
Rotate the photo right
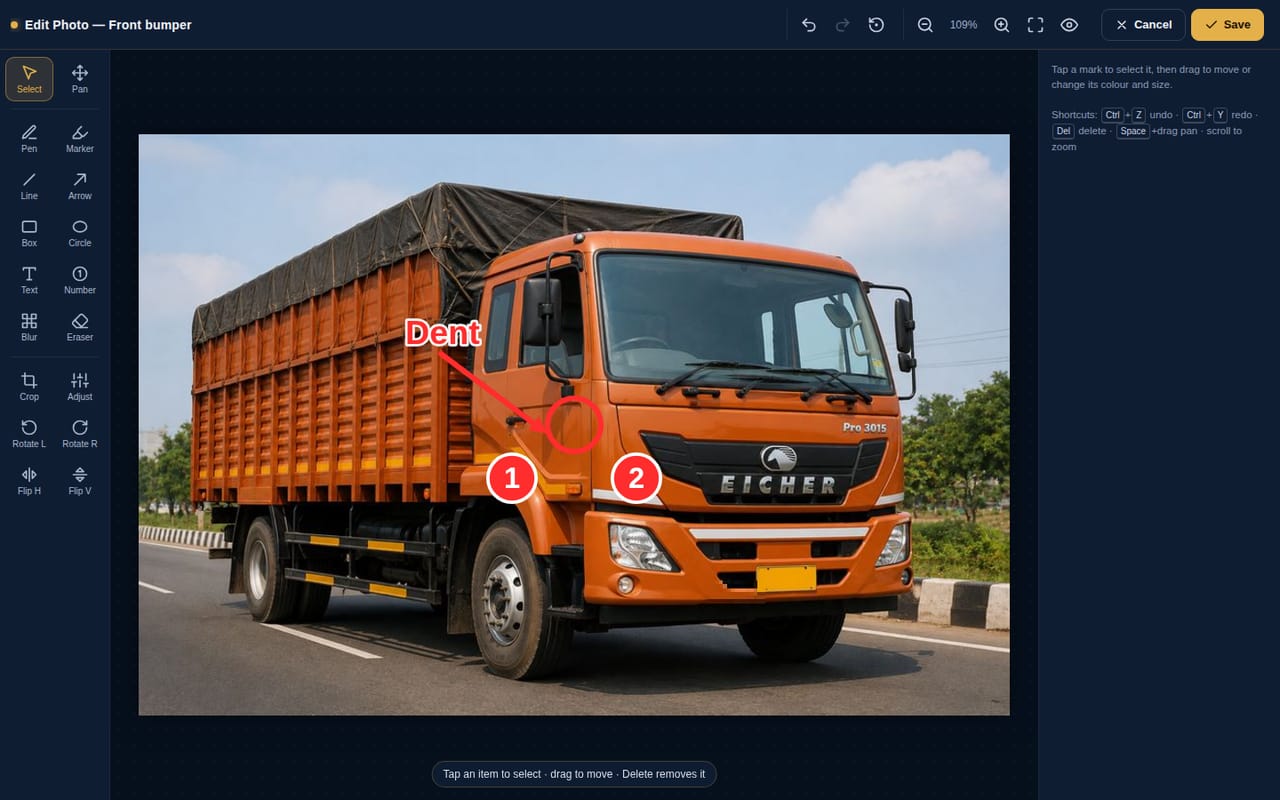click(80, 433)
